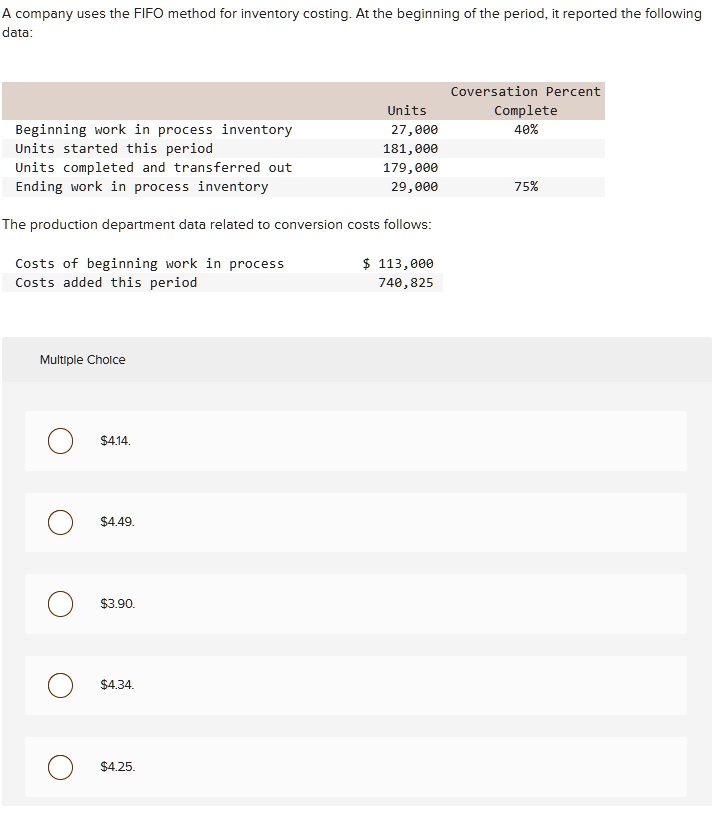Click the Beginning work in process inventory row
Screen dimensions: 717x813
pos(153,129)
